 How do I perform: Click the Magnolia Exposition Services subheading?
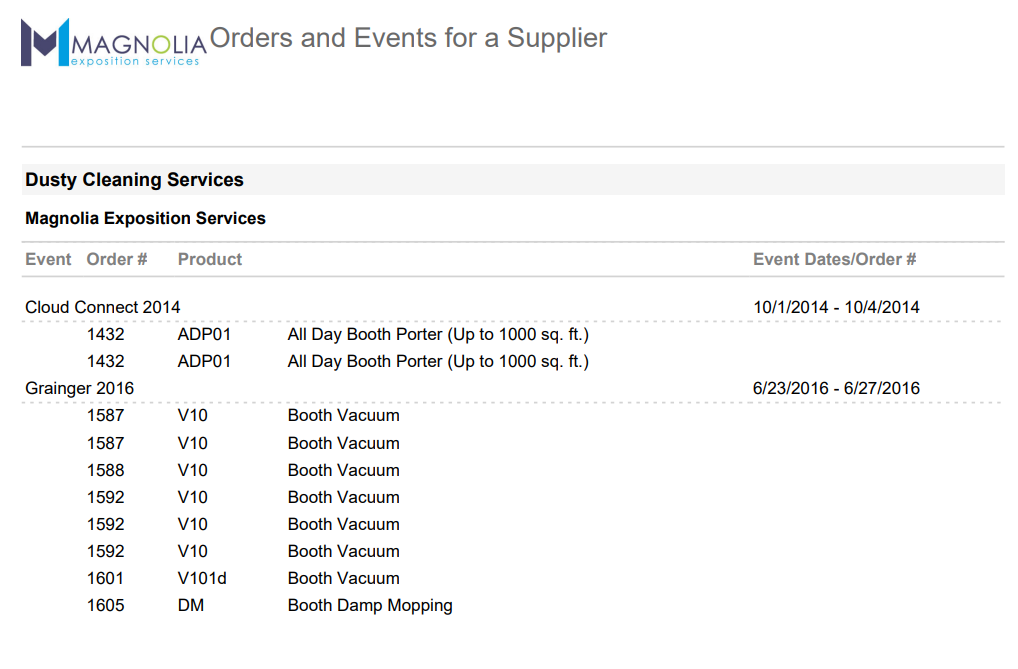coord(145,218)
